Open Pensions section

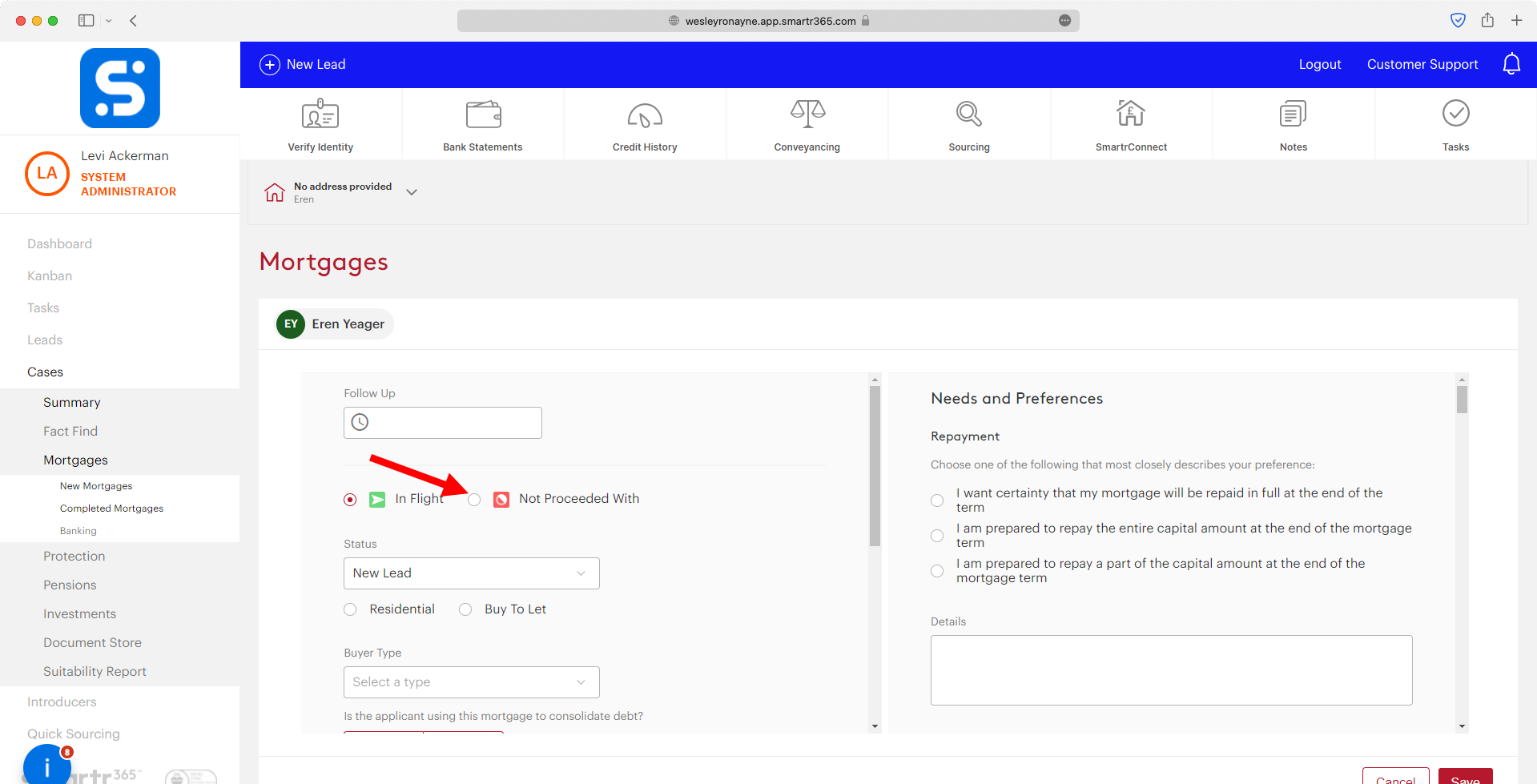click(70, 585)
